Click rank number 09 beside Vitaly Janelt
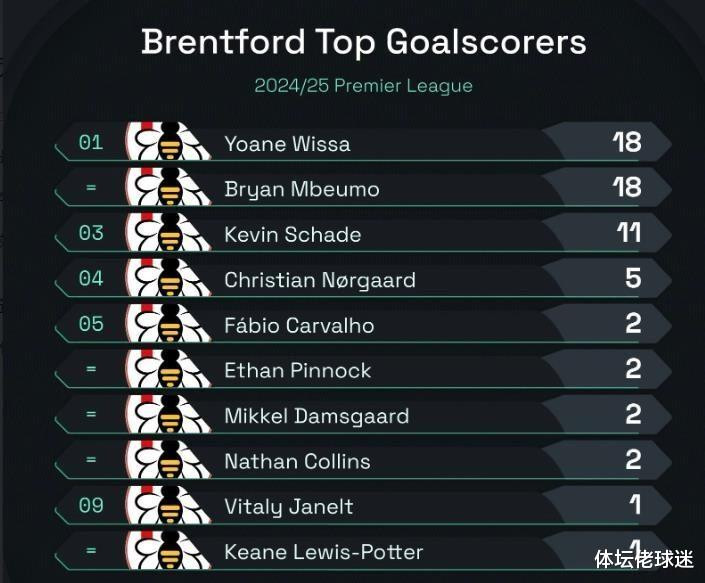The image size is (705, 583). 91,506
